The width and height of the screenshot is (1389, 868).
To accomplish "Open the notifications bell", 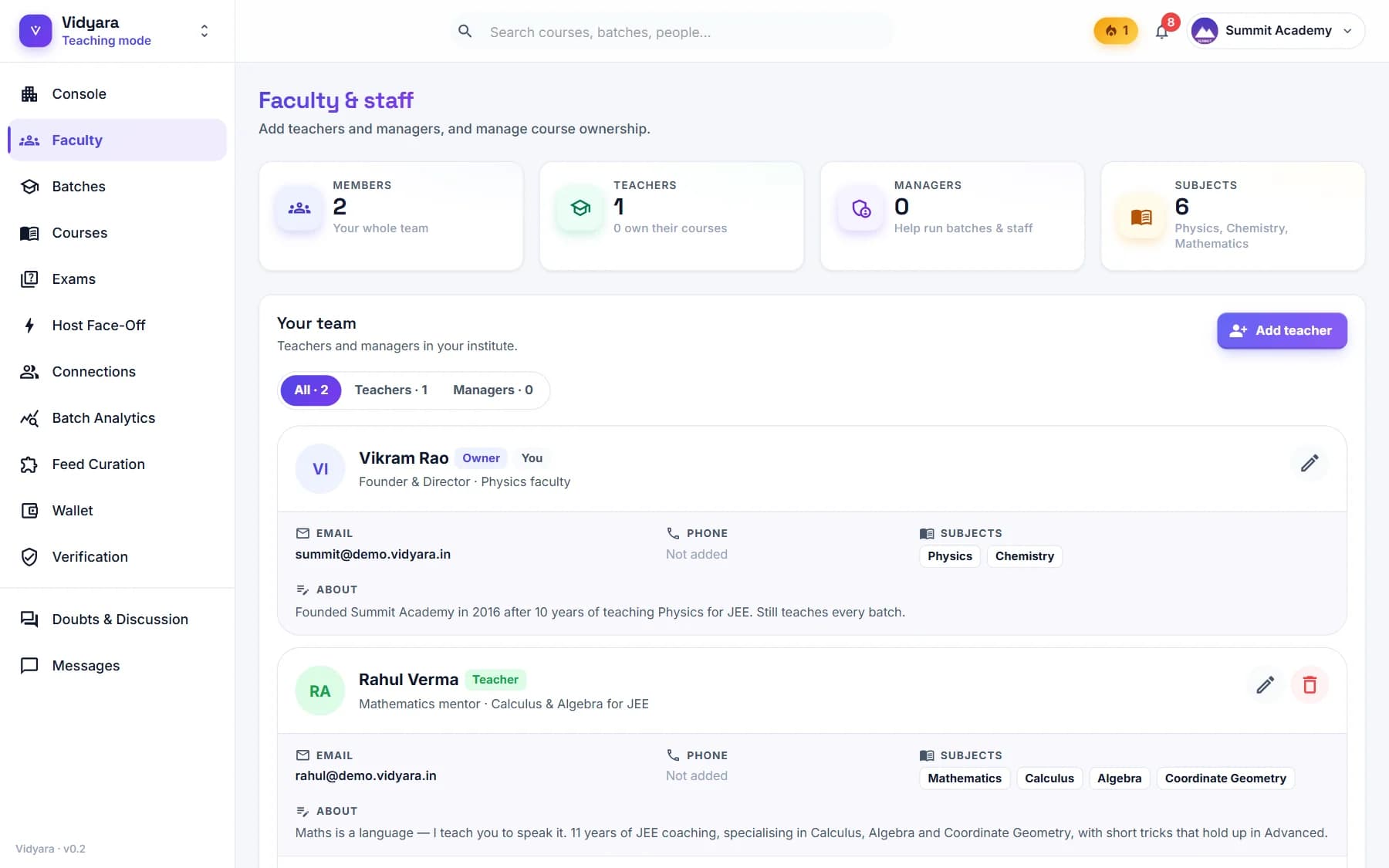I will [x=1162, y=32].
